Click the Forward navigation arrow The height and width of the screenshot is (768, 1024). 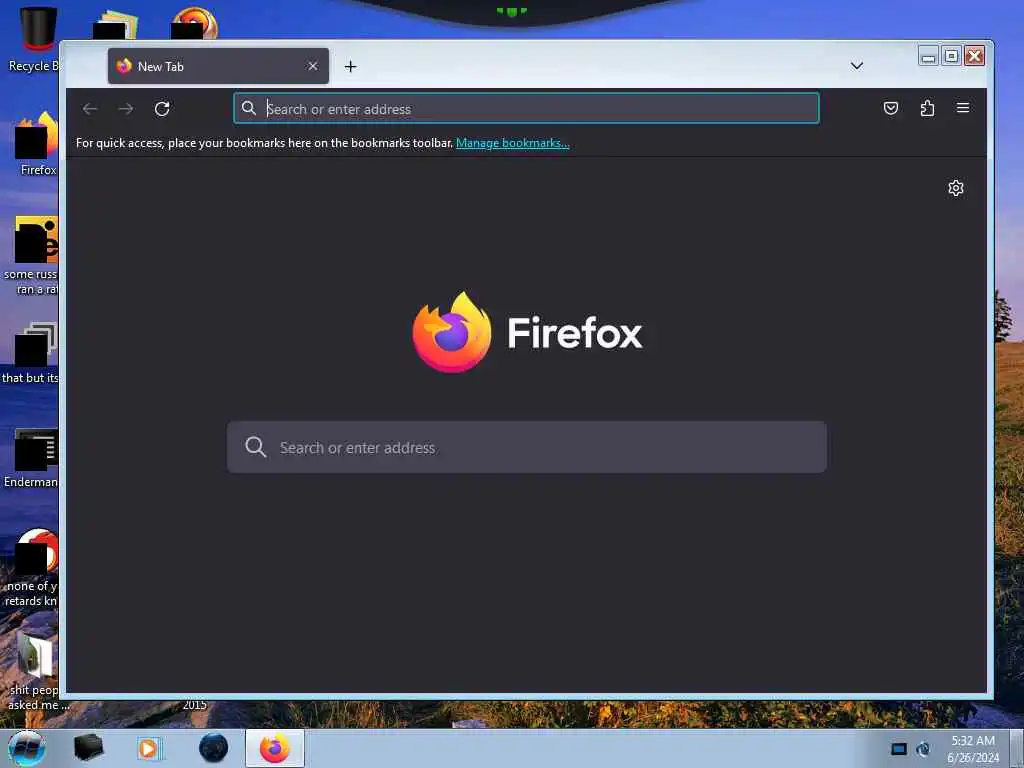point(126,108)
